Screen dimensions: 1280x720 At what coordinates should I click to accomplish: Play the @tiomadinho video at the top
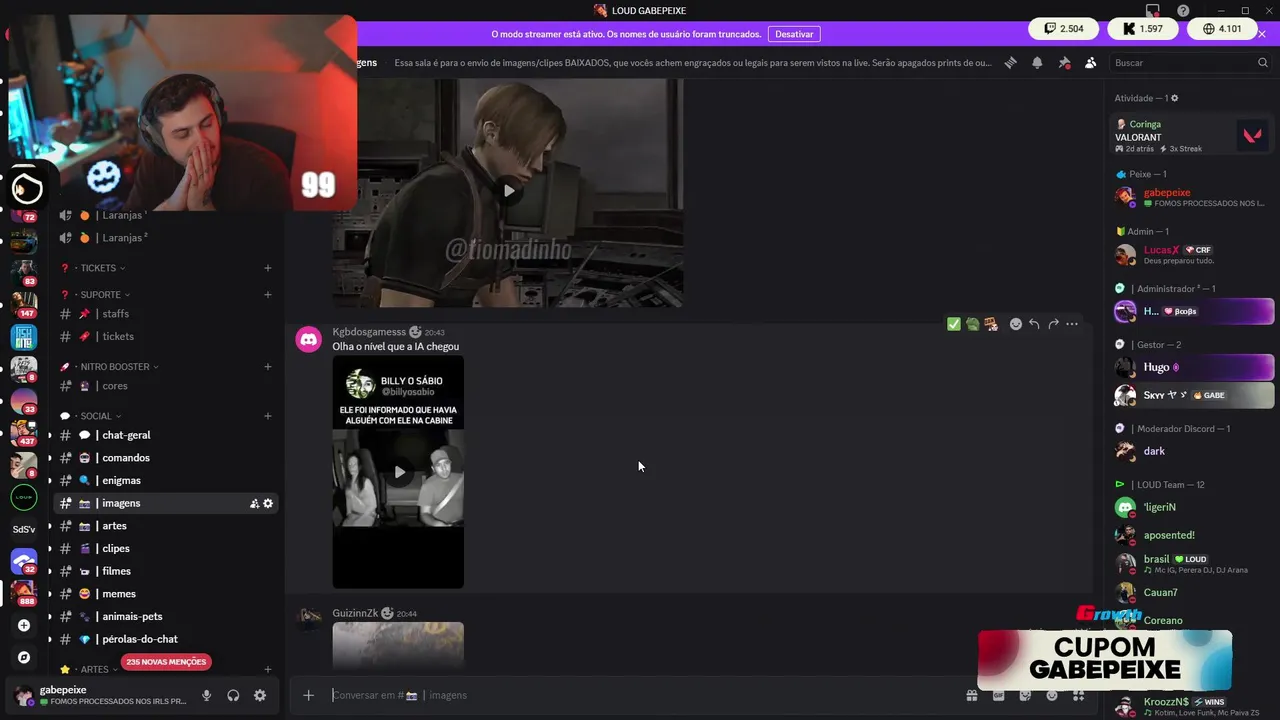tap(509, 191)
